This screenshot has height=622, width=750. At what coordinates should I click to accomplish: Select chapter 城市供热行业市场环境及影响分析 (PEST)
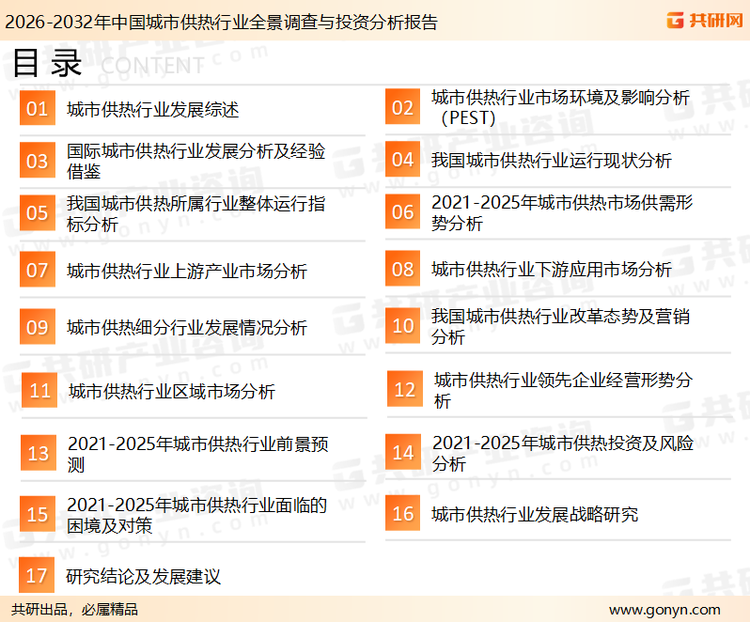pos(560,107)
